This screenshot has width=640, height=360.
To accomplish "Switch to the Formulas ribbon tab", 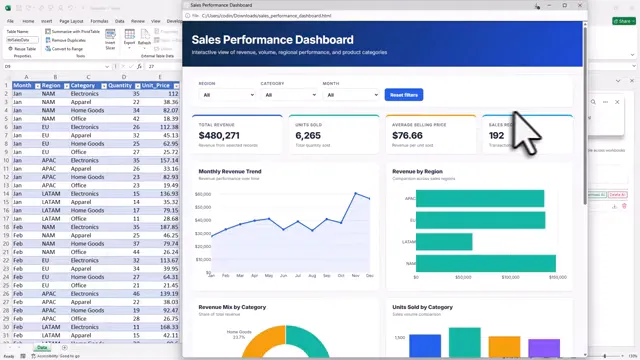I will 99,21.
